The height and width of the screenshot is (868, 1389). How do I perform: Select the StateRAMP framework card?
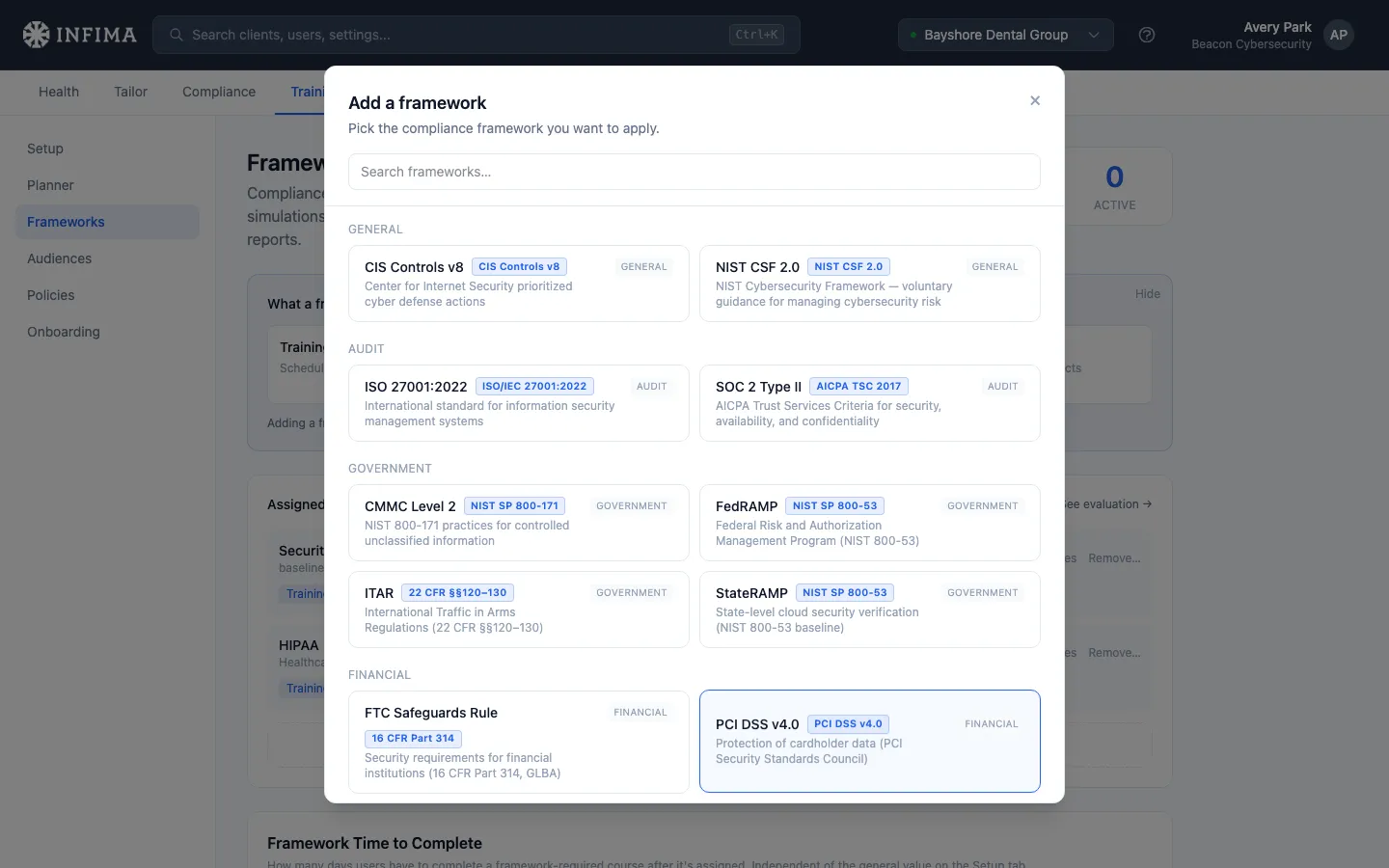click(x=870, y=610)
